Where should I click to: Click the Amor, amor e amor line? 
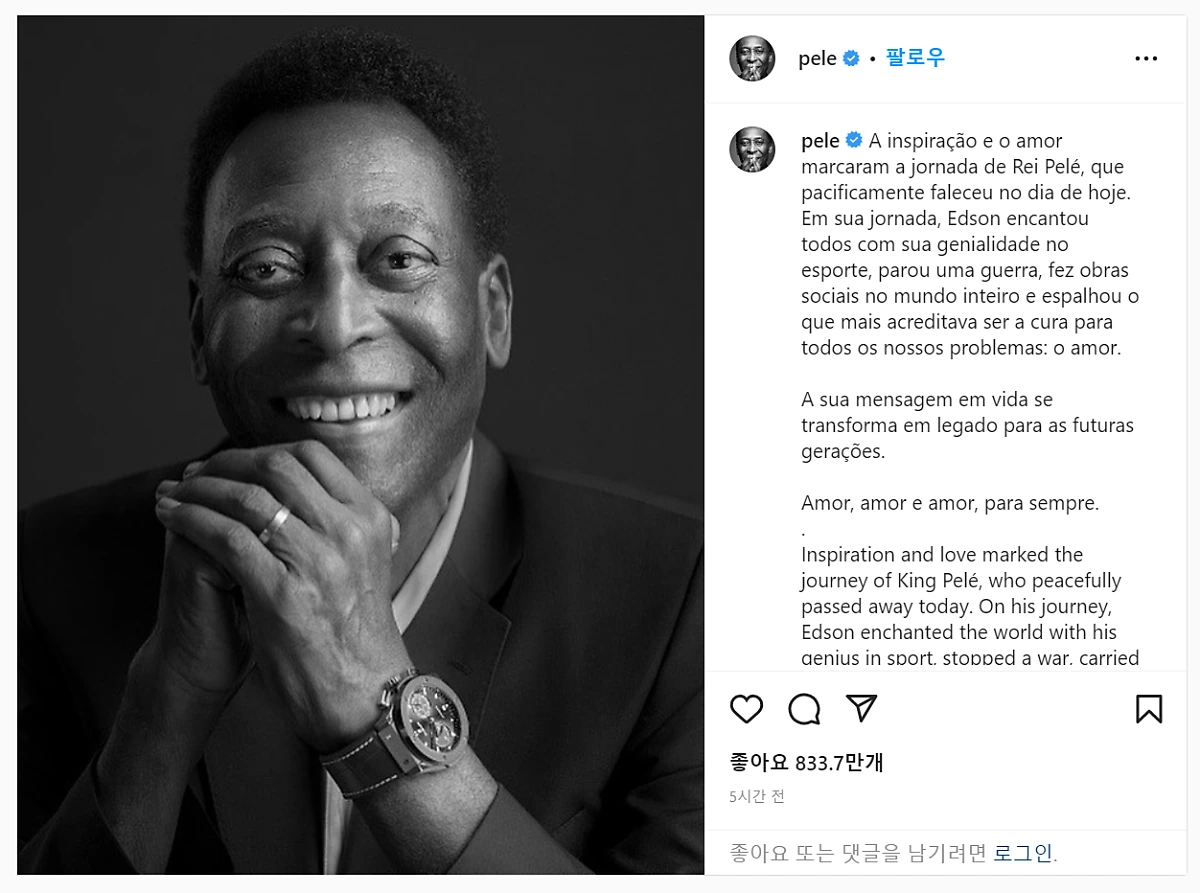(x=950, y=503)
